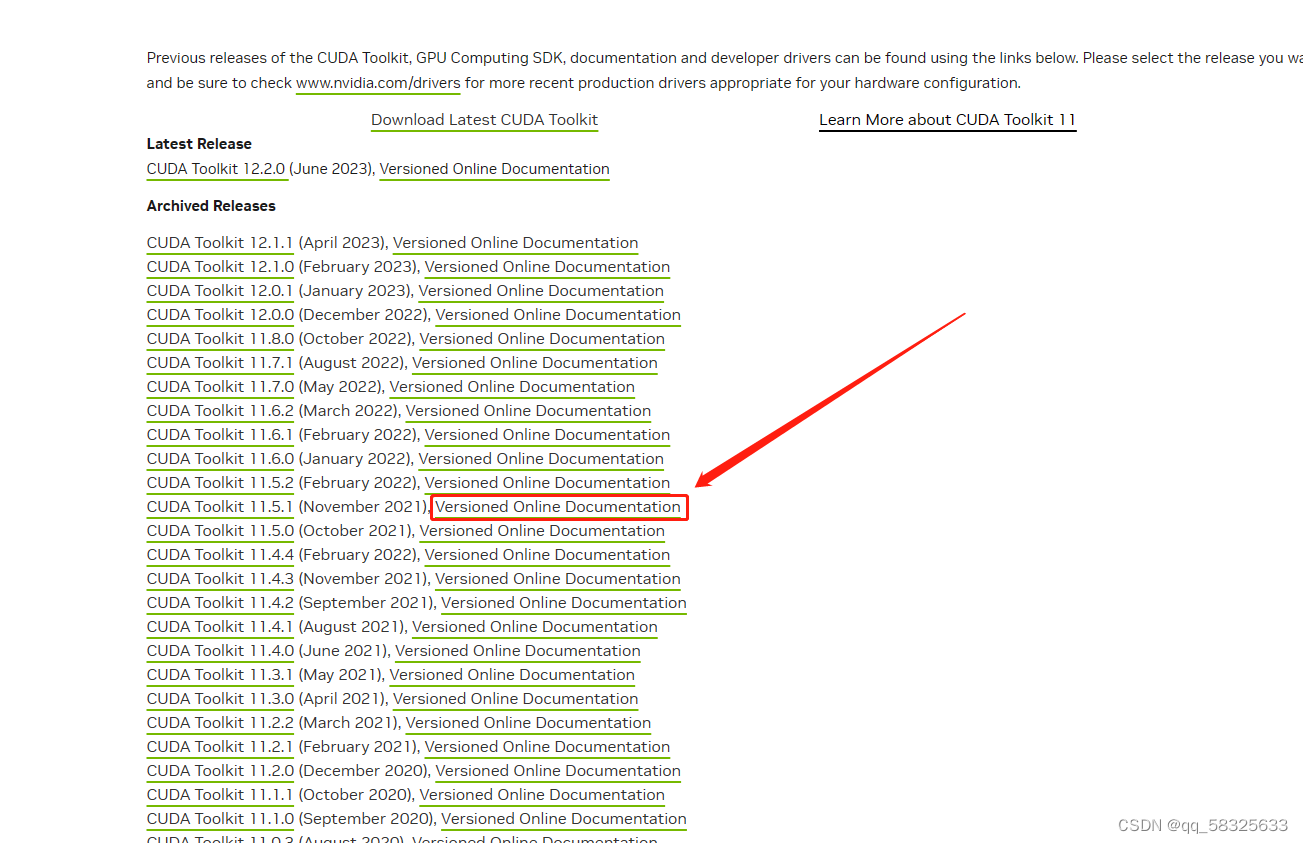Open documentation for CUDA Toolkit 11.7.1
The image size is (1303, 843).
pyautogui.click(x=535, y=363)
